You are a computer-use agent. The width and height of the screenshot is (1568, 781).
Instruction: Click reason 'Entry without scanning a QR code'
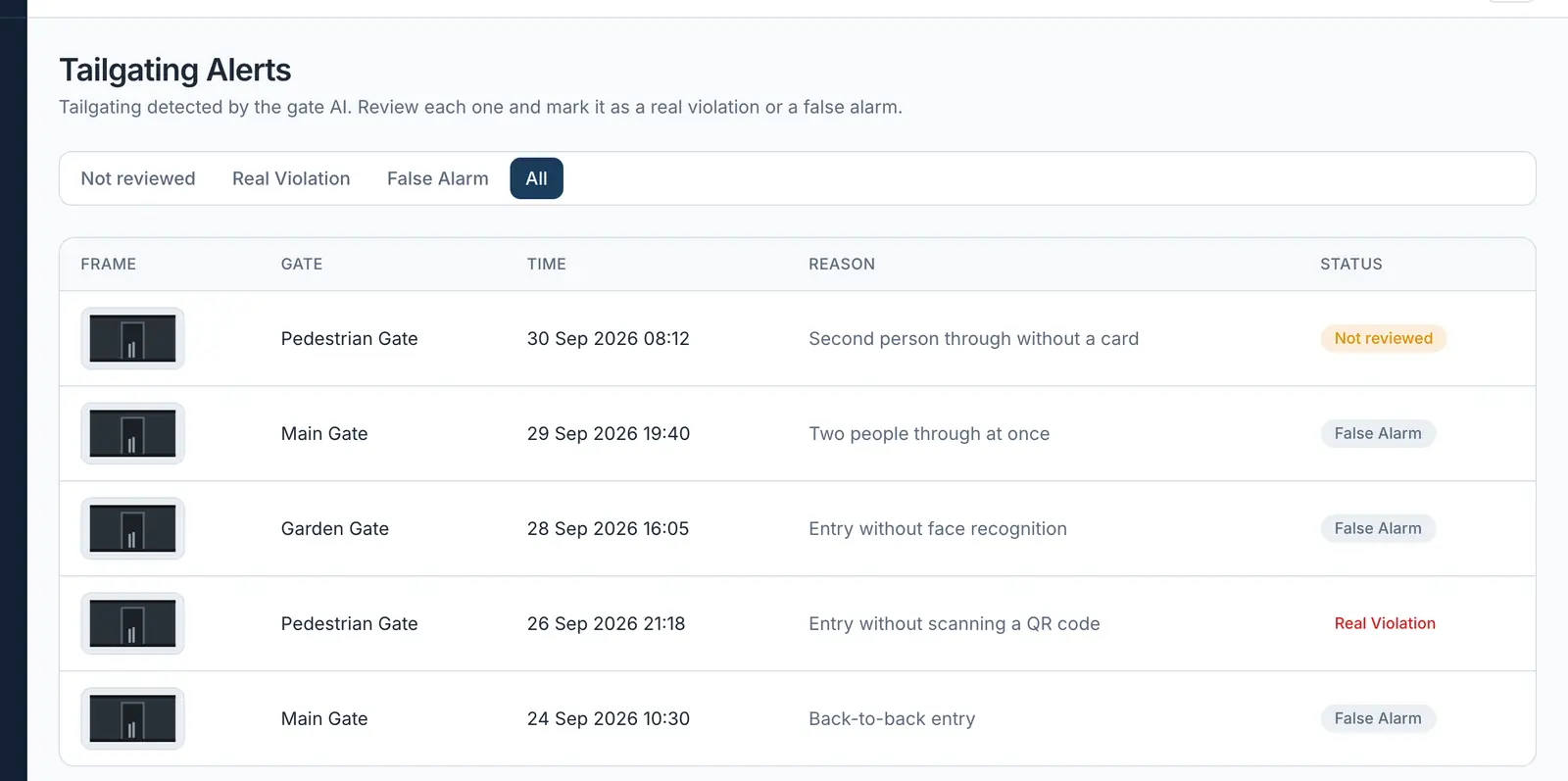coord(955,623)
